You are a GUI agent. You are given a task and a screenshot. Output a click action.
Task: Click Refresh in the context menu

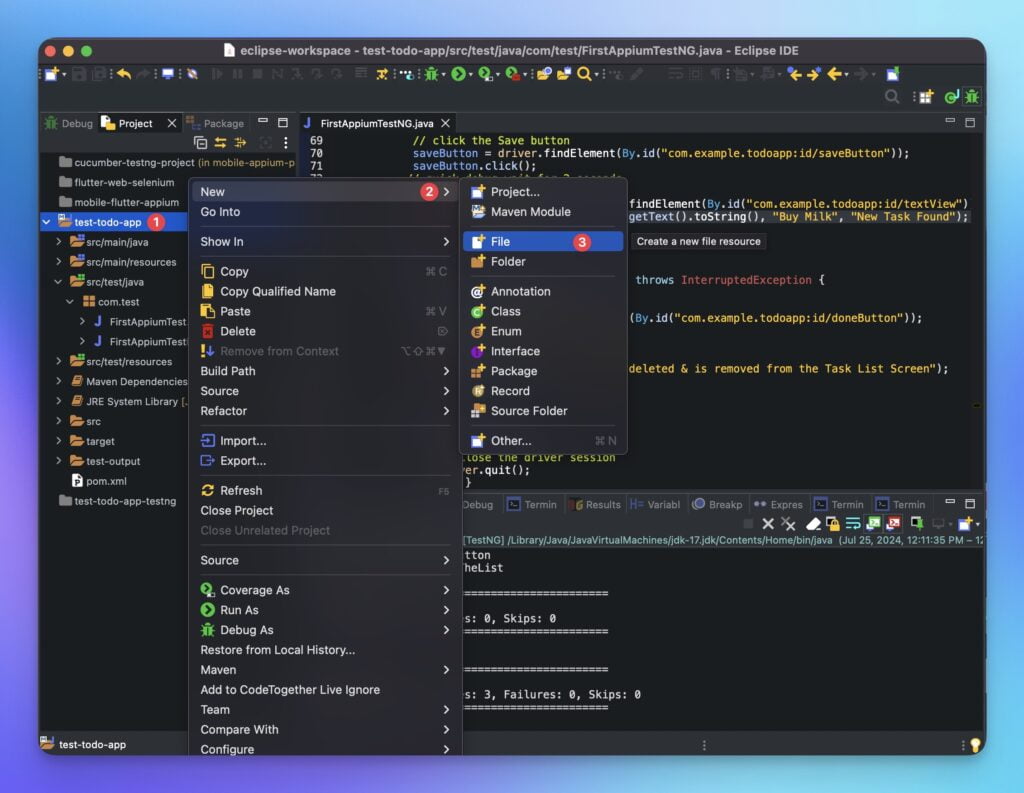tap(325, 491)
